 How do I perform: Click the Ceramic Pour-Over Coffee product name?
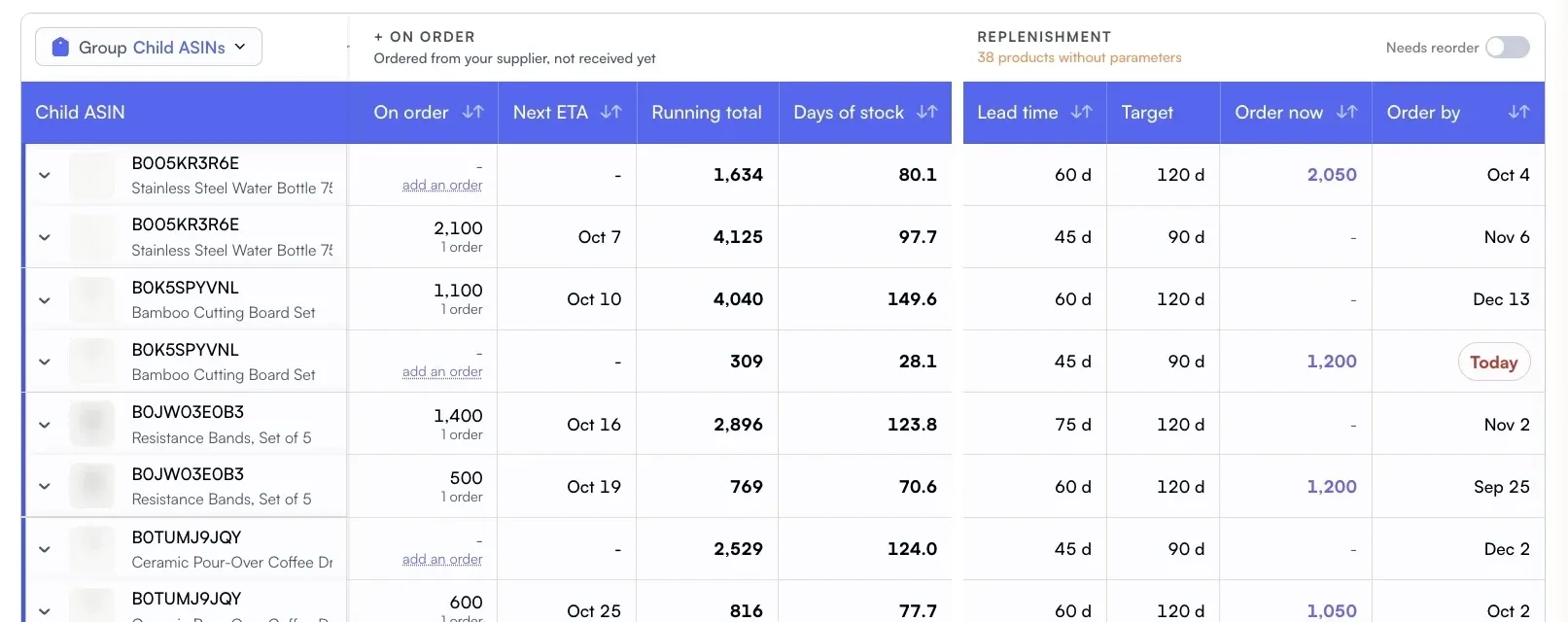point(232,562)
